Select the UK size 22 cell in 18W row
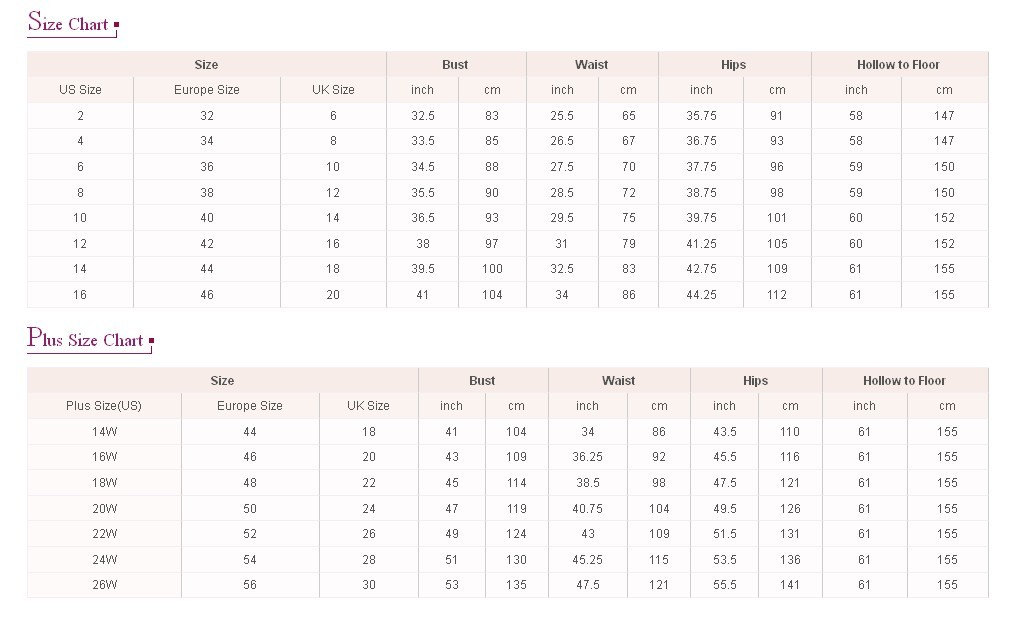The width and height of the screenshot is (1016, 625). (369, 483)
